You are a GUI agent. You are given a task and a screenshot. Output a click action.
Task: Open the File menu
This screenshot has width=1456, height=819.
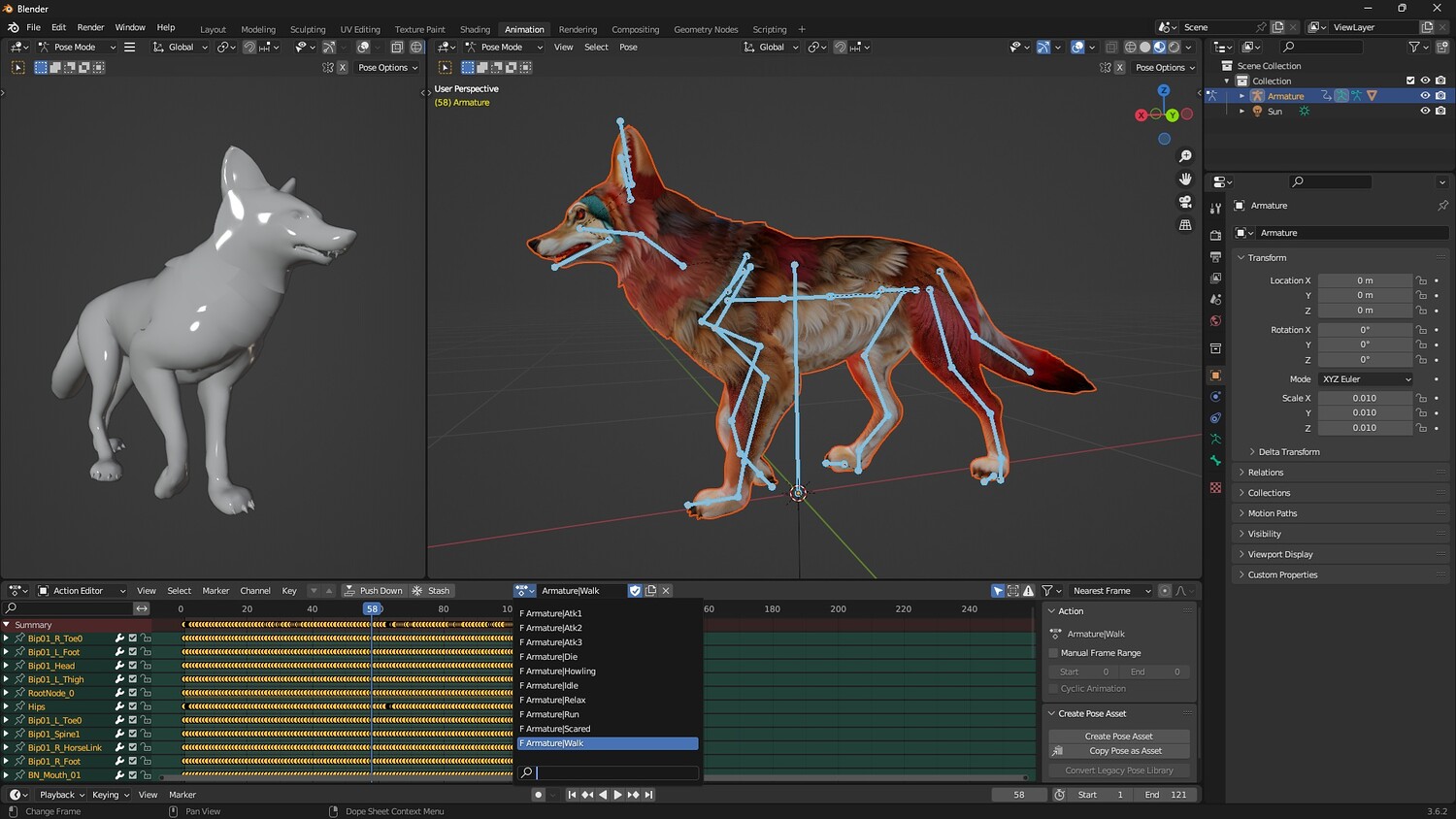point(34,27)
